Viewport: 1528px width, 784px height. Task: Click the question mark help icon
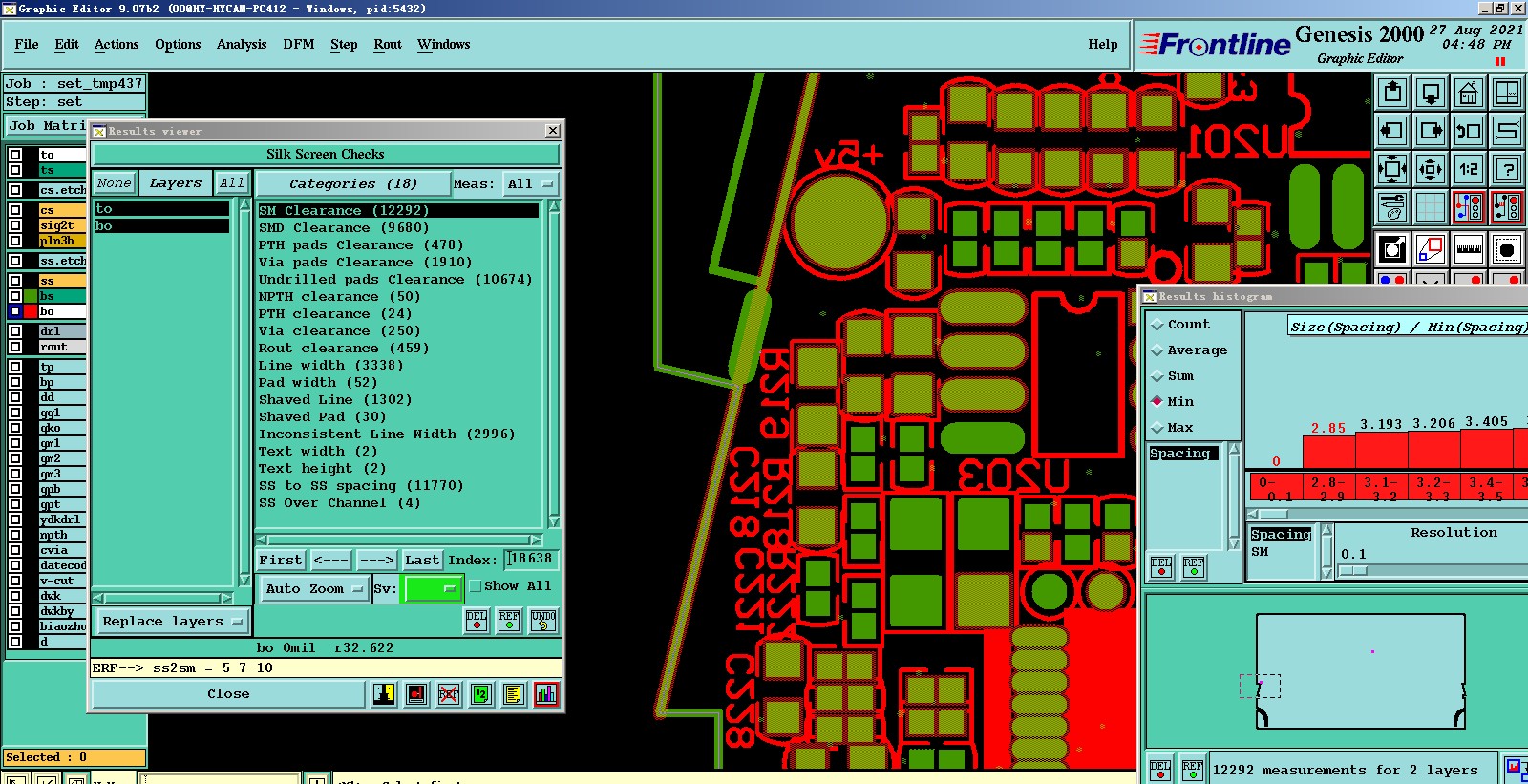tap(1507, 170)
